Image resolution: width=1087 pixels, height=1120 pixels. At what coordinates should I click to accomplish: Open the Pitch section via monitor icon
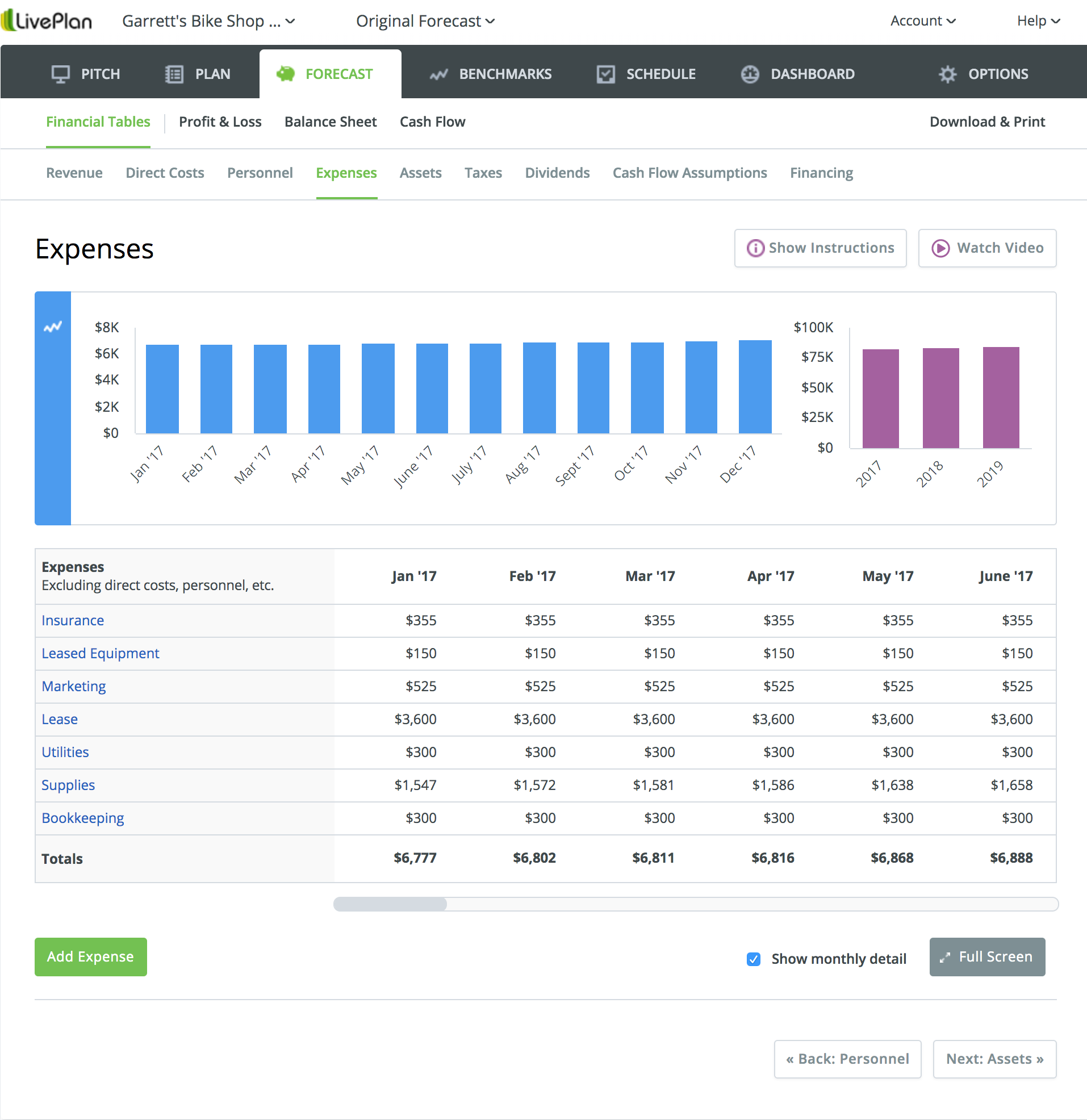tap(59, 73)
